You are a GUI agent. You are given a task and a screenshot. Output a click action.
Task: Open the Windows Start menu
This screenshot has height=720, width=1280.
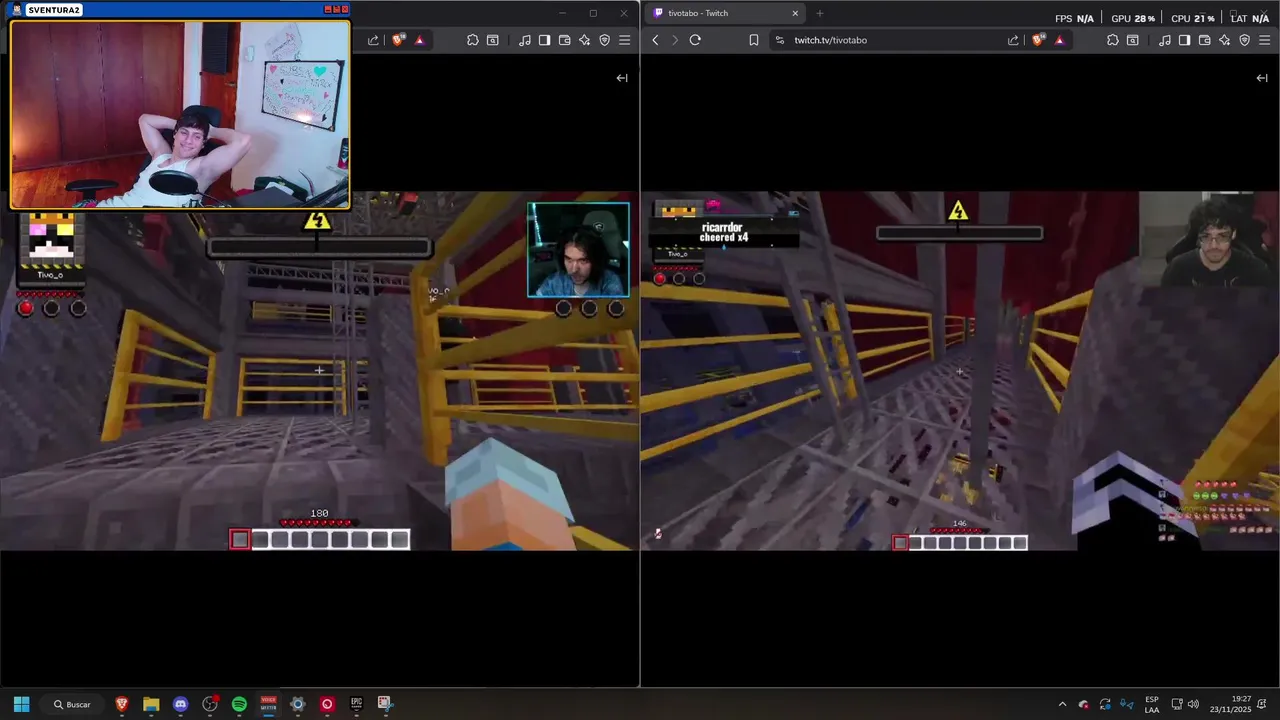pyautogui.click(x=21, y=704)
